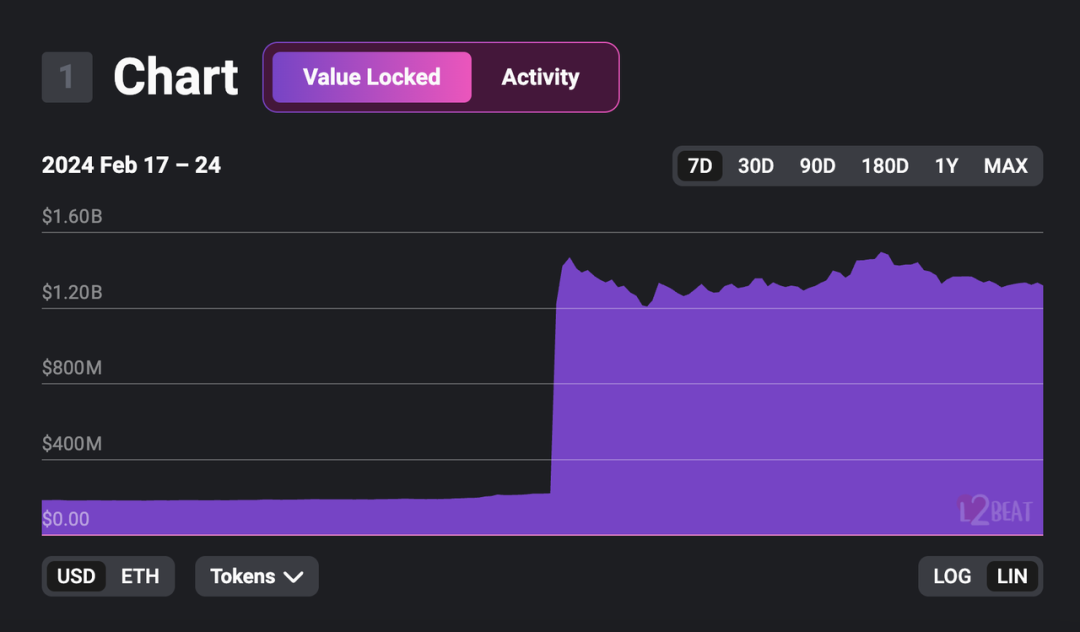Select the 180D time range

885,166
